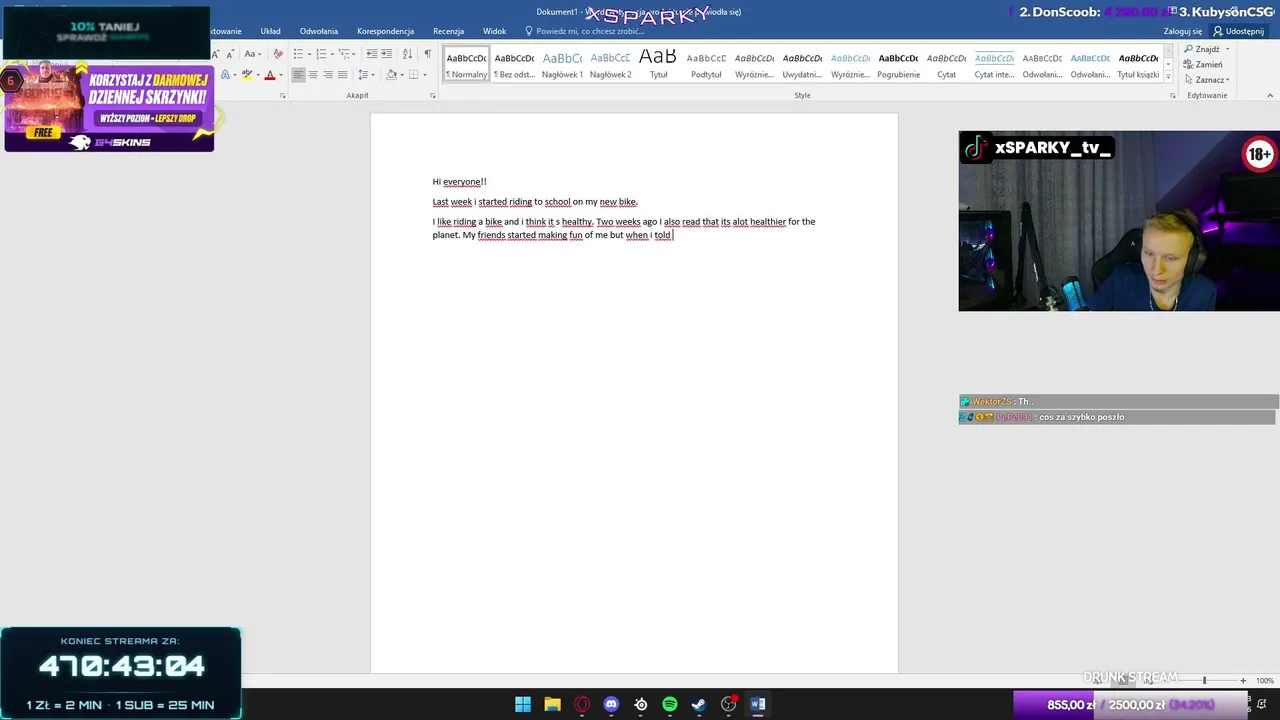
Task: Center paragraph text
Action: [313, 75]
